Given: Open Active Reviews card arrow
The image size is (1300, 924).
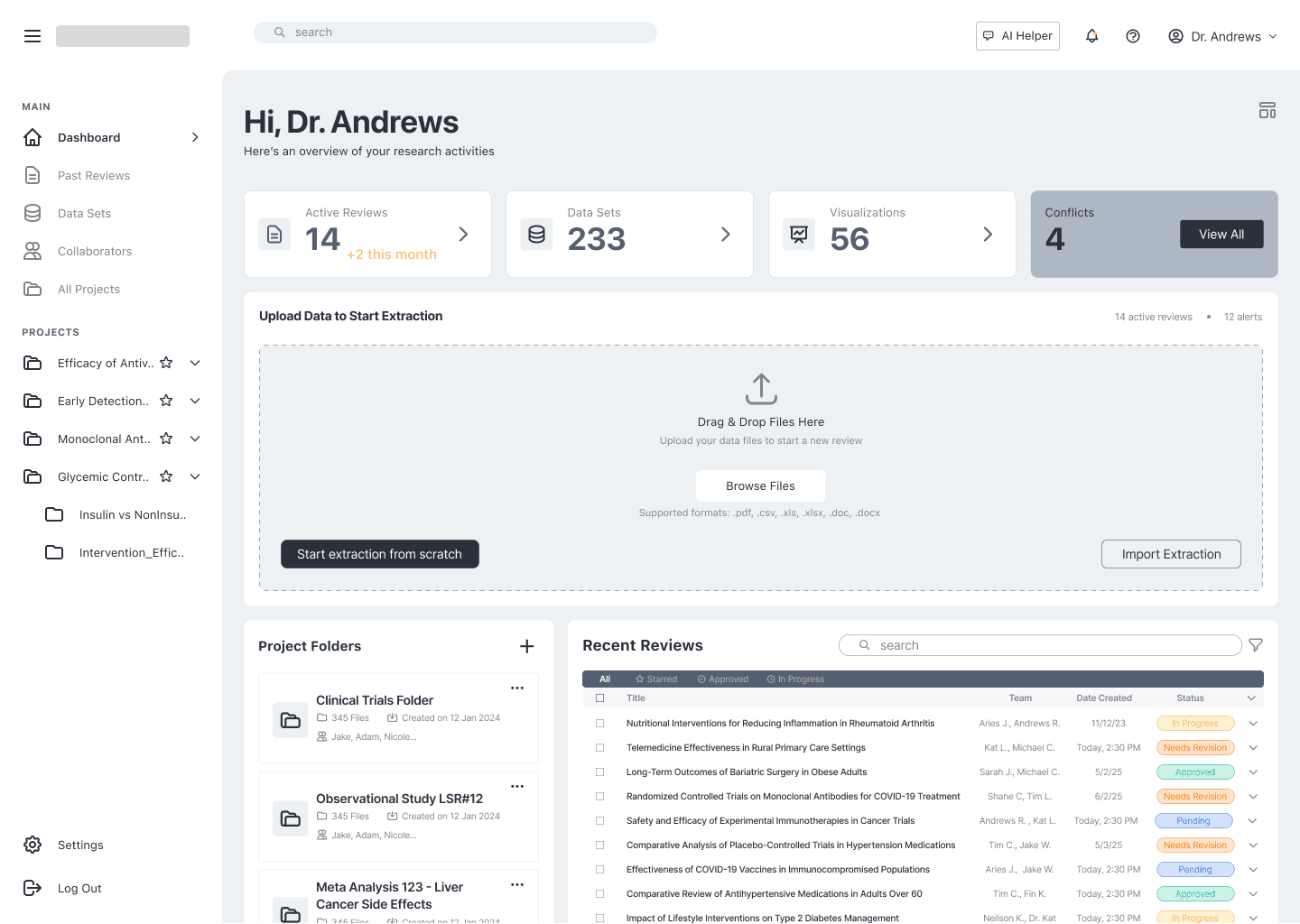Looking at the screenshot, I should [x=463, y=235].
